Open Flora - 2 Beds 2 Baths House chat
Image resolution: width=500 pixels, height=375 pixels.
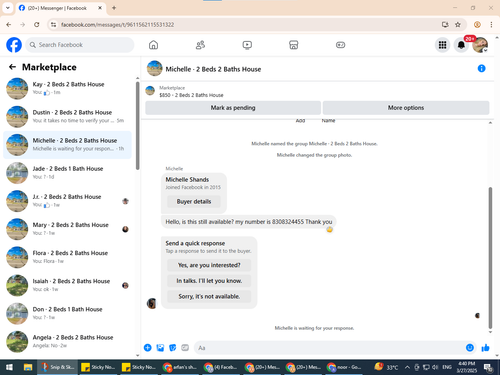(x=67, y=257)
